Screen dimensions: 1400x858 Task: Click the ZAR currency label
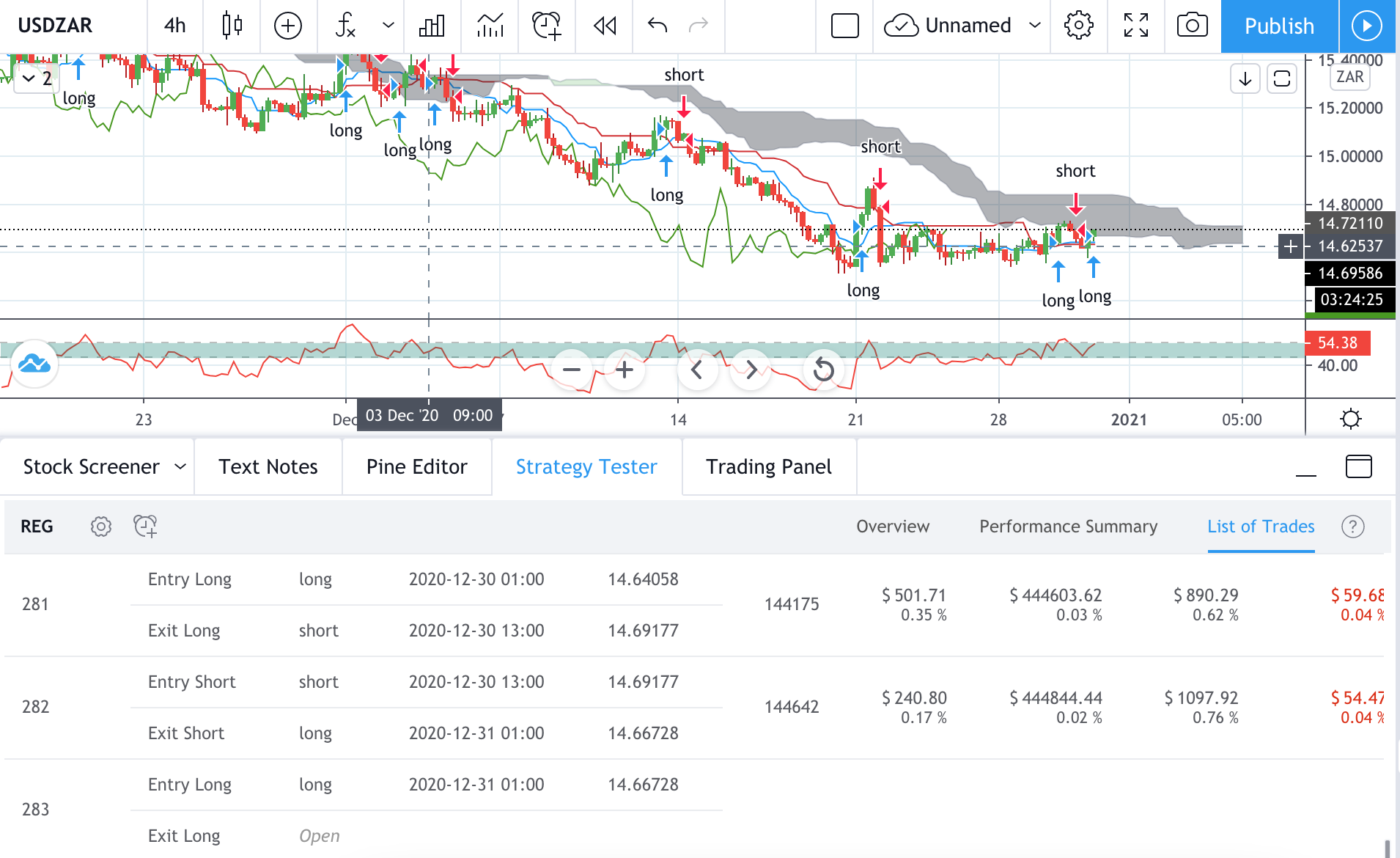point(1349,77)
